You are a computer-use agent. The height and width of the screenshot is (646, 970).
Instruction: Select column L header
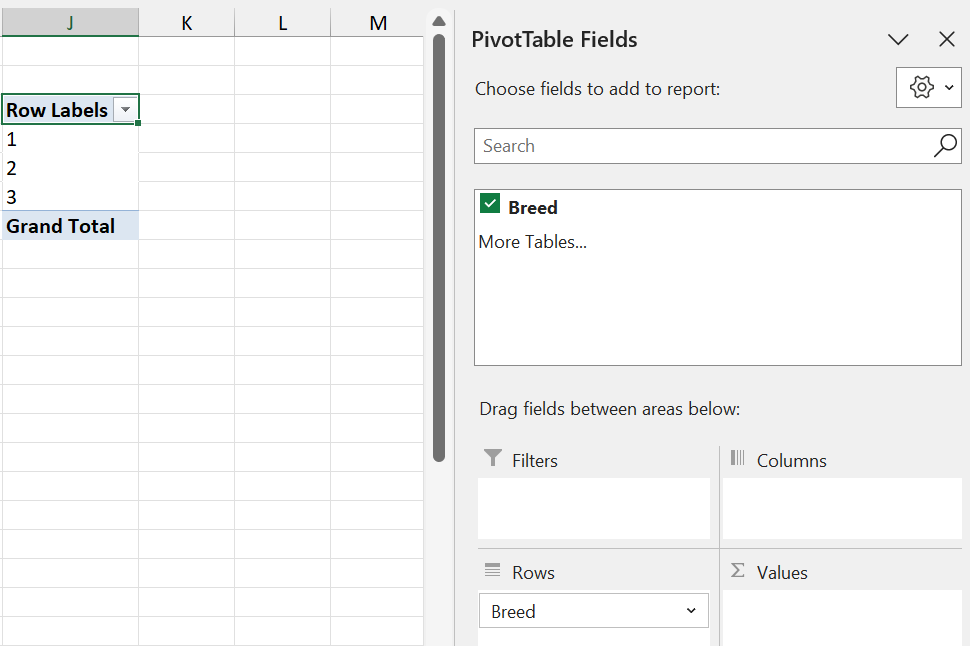tap(282, 23)
